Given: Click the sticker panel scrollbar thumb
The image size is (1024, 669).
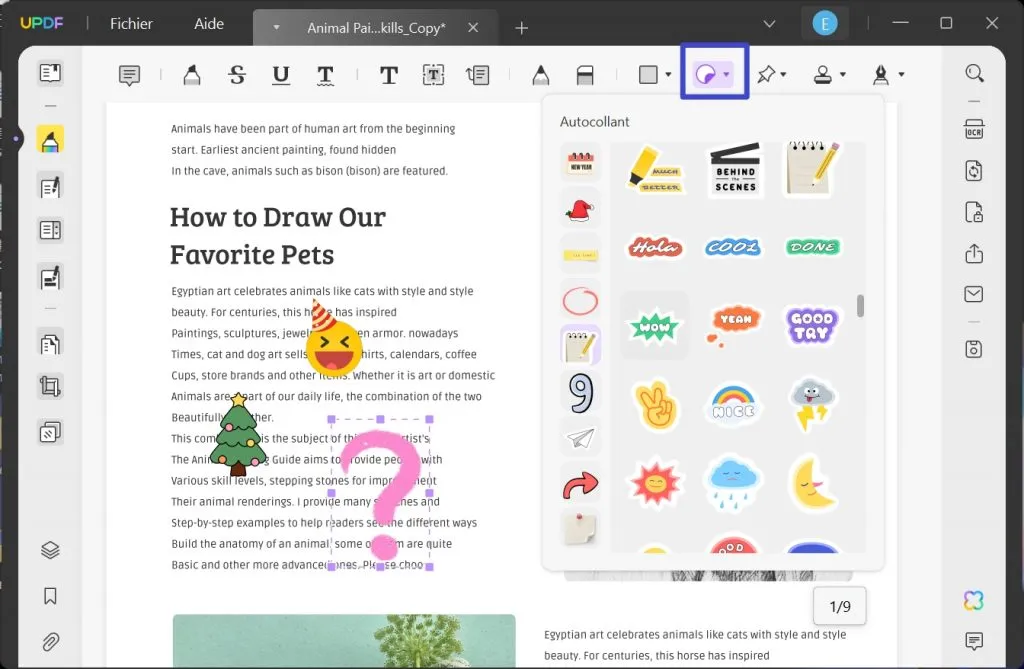Looking at the screenshot, I should click(861, 306).
